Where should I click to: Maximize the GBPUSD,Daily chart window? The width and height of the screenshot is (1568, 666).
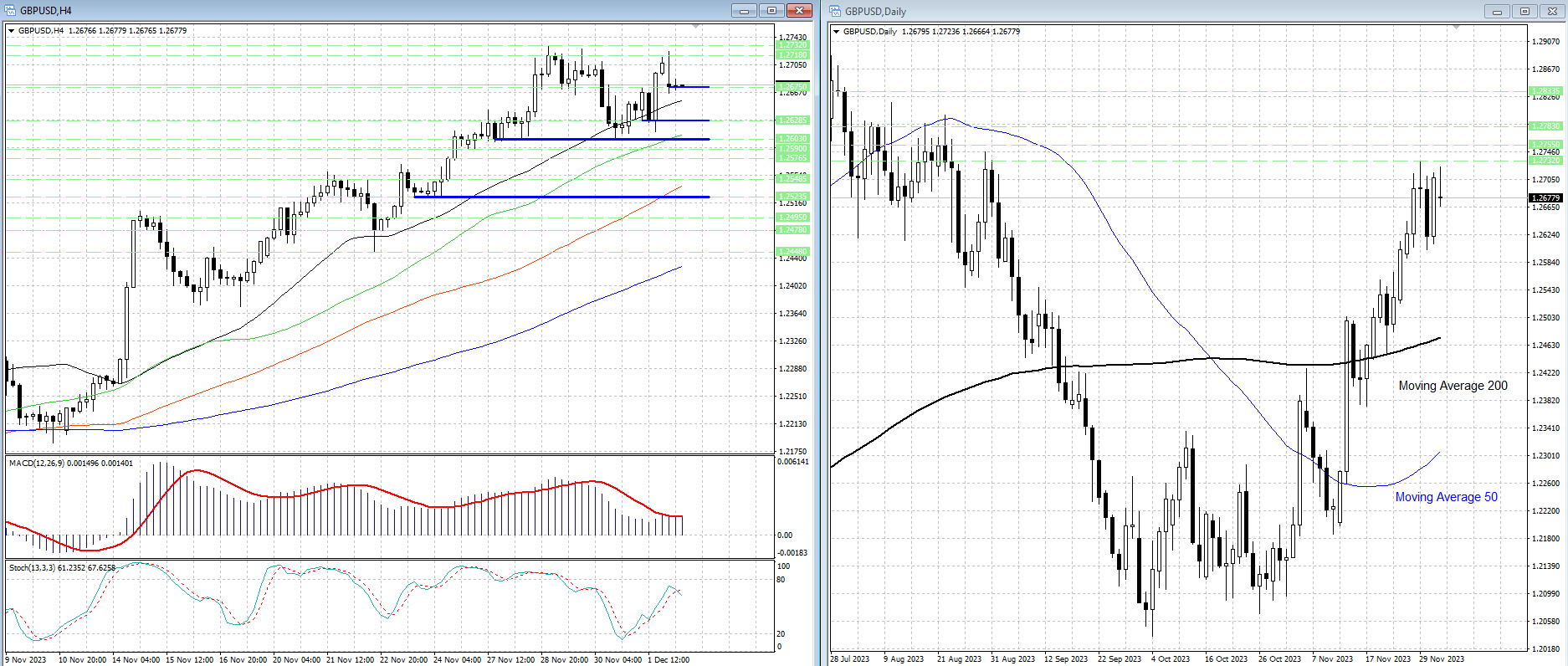click(1524, 12)
